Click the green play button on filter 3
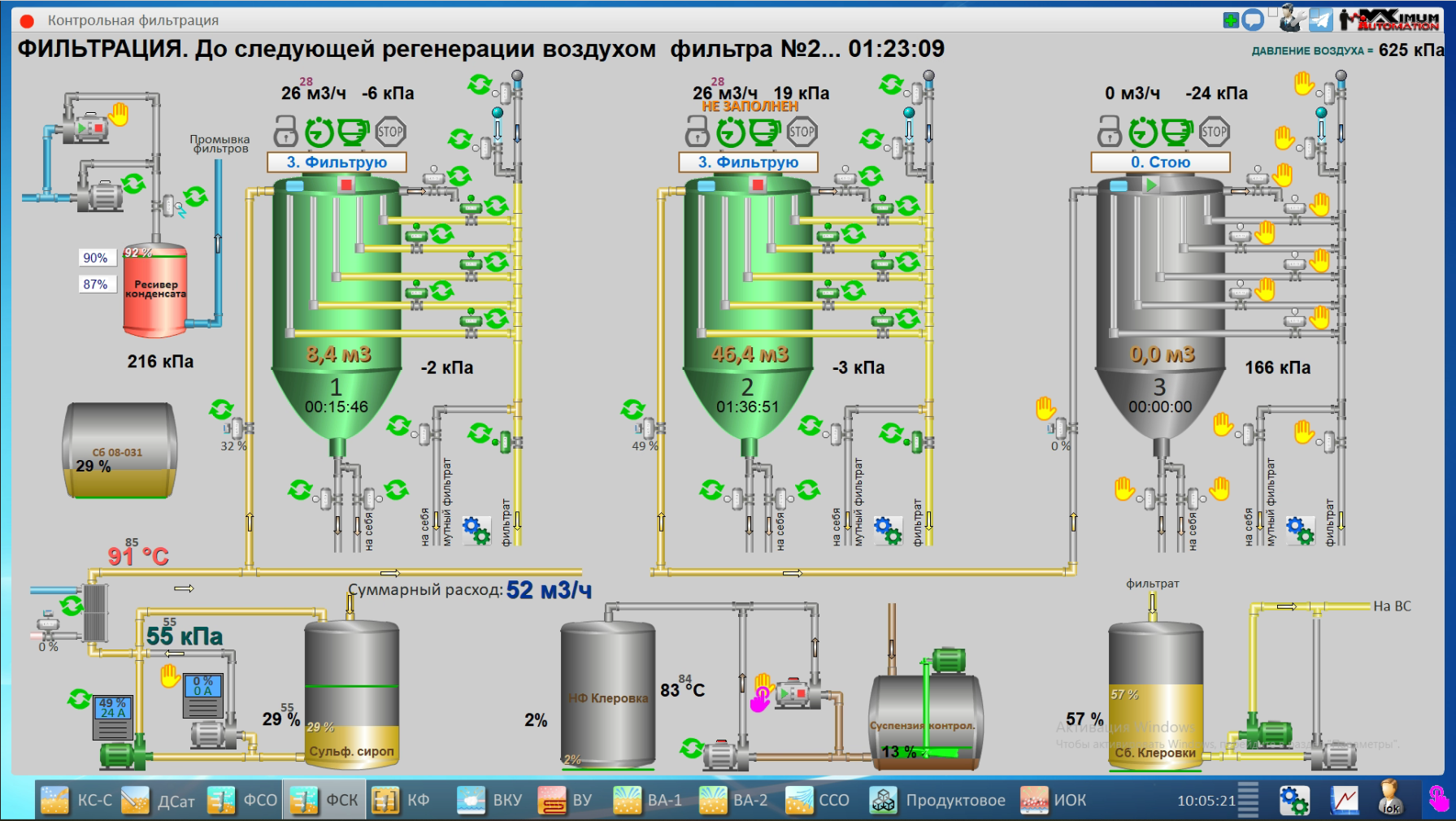This screenshot has width=1456, height=821. coord(1151,185)
